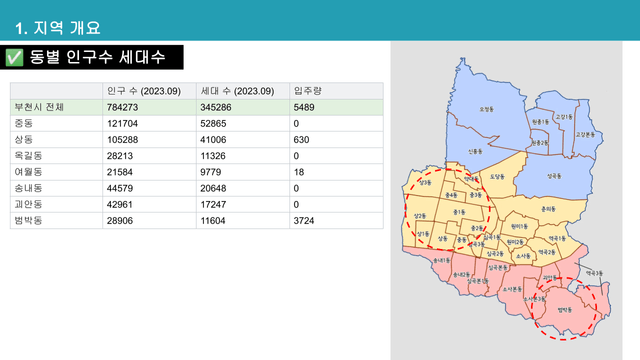Click the '도당동' label on the map
The height and width of the screenshot is (360, 640).
pyautogui.click(x=497, y=176)
